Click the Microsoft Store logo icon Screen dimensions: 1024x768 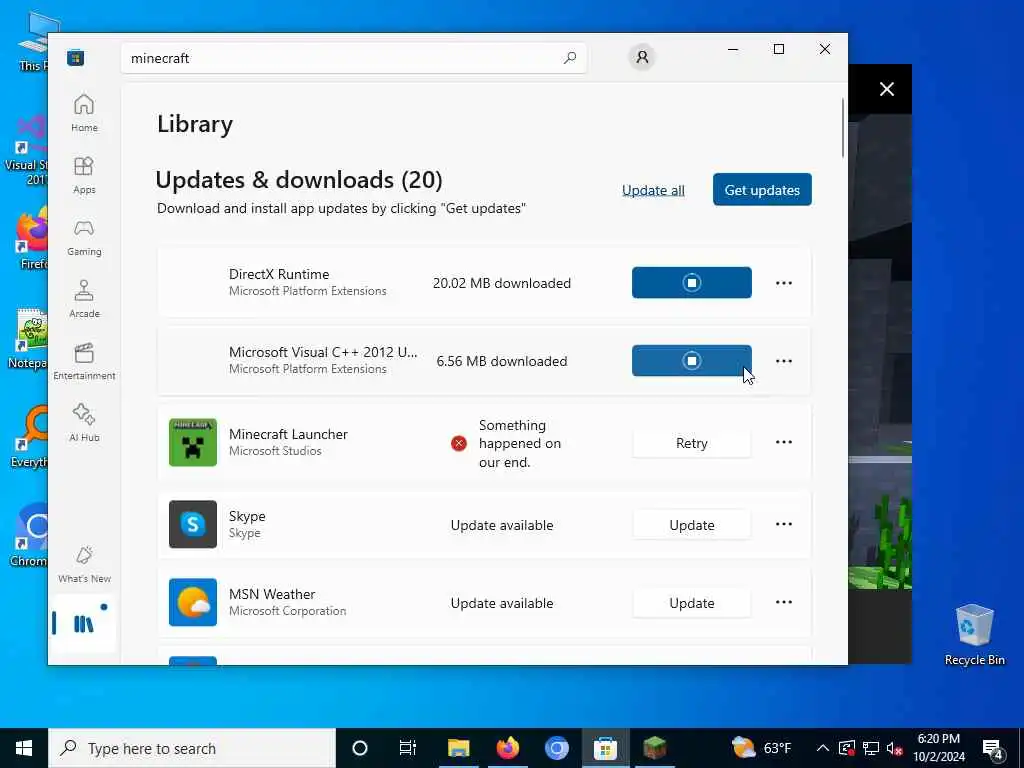76,58
